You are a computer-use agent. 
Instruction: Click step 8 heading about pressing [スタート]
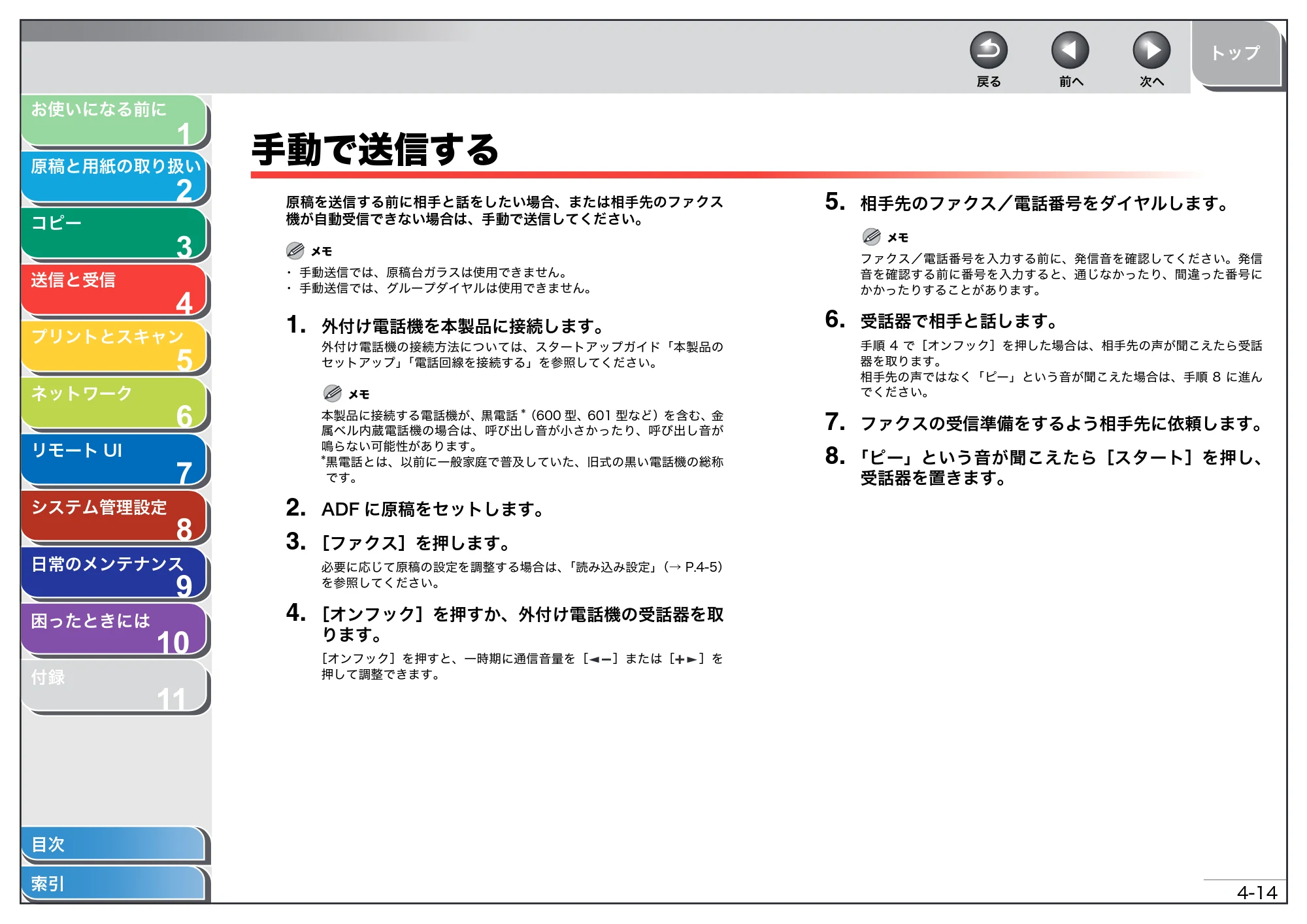coord(1063,468)
